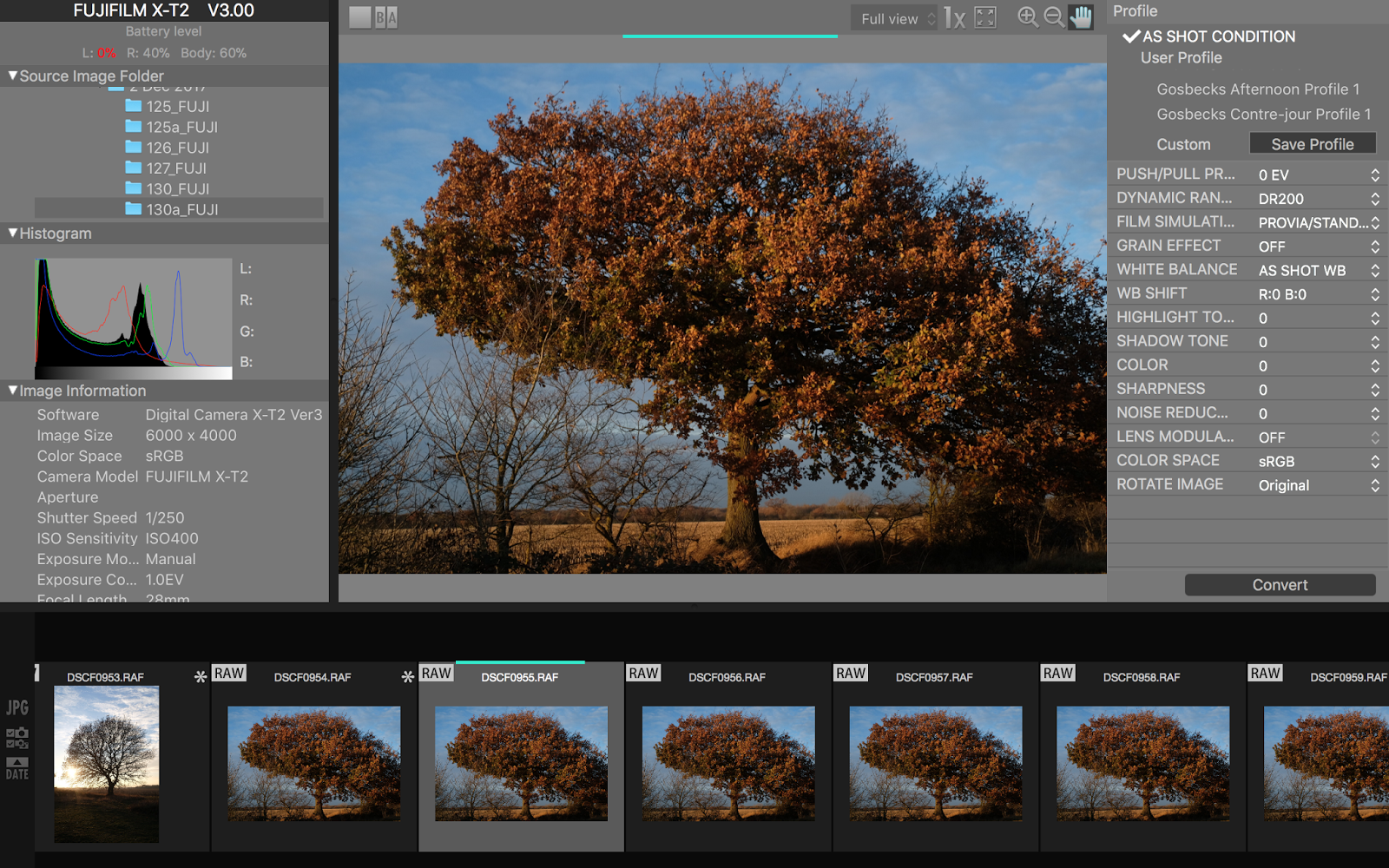1389x868 pixels.
Task: Open the DYNAMIC RANGE DR200 dropdown
Action: tap(1318, 199)
